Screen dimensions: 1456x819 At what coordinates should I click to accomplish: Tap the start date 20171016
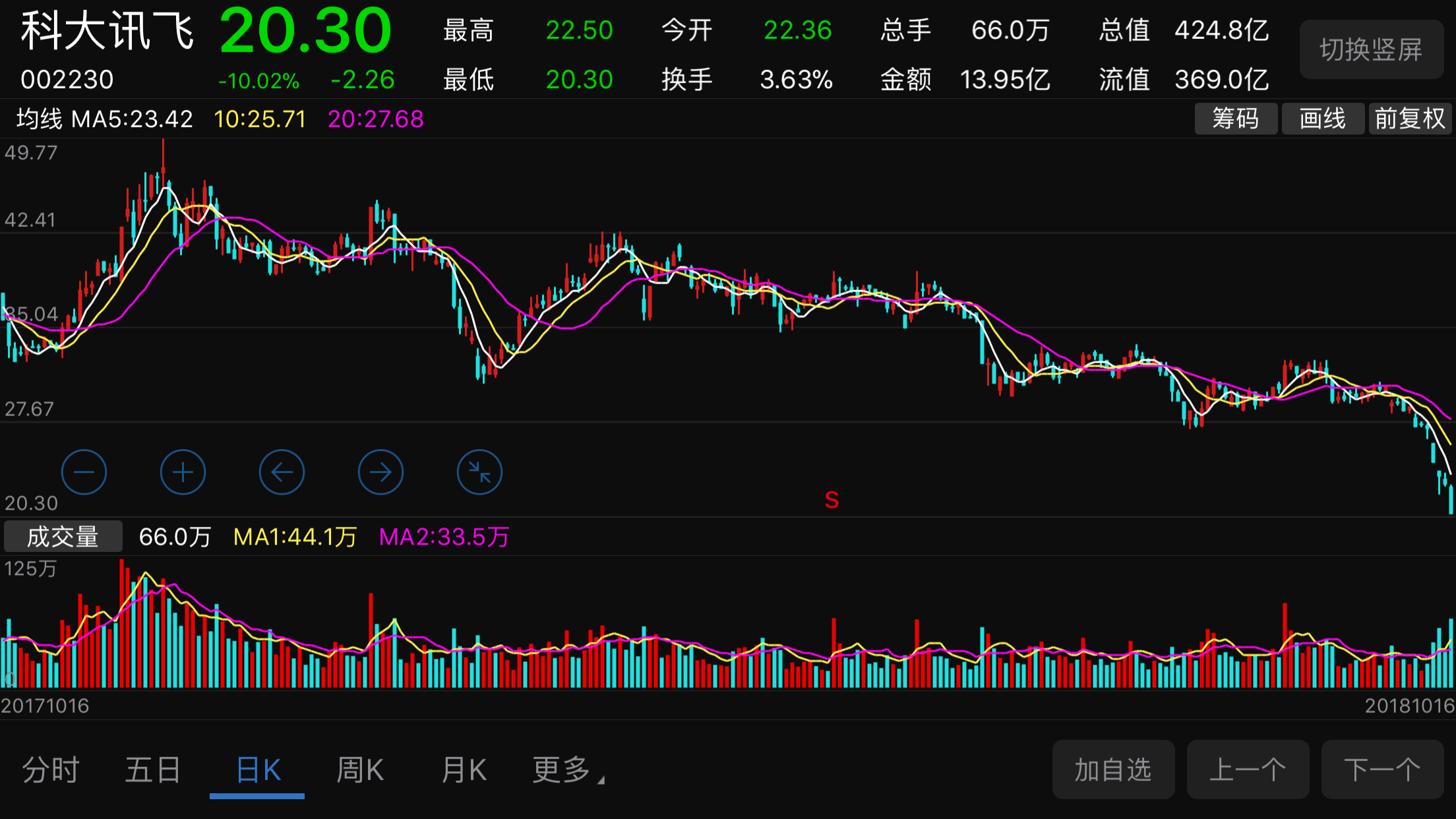[x=45, y=706]
